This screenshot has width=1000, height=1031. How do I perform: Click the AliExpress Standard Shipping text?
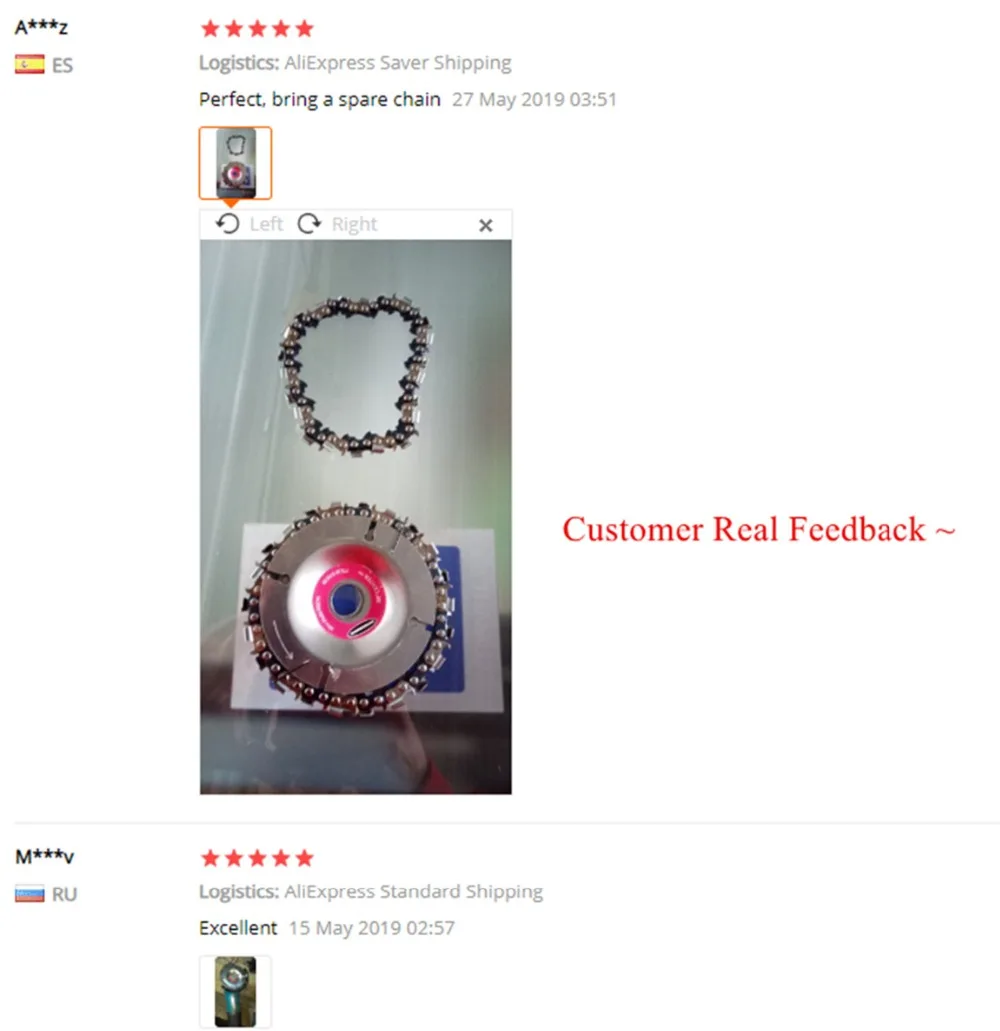tap(414, 892)
